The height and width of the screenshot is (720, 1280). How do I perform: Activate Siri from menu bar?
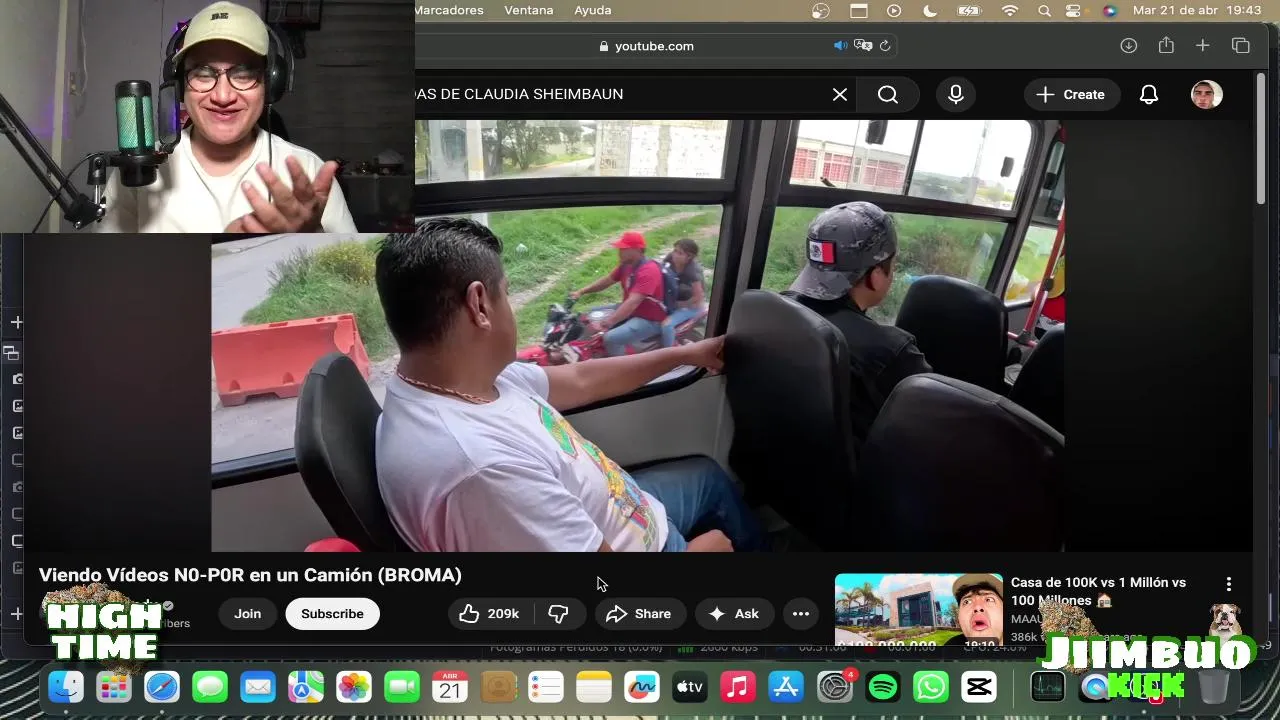pos(1109,10)
